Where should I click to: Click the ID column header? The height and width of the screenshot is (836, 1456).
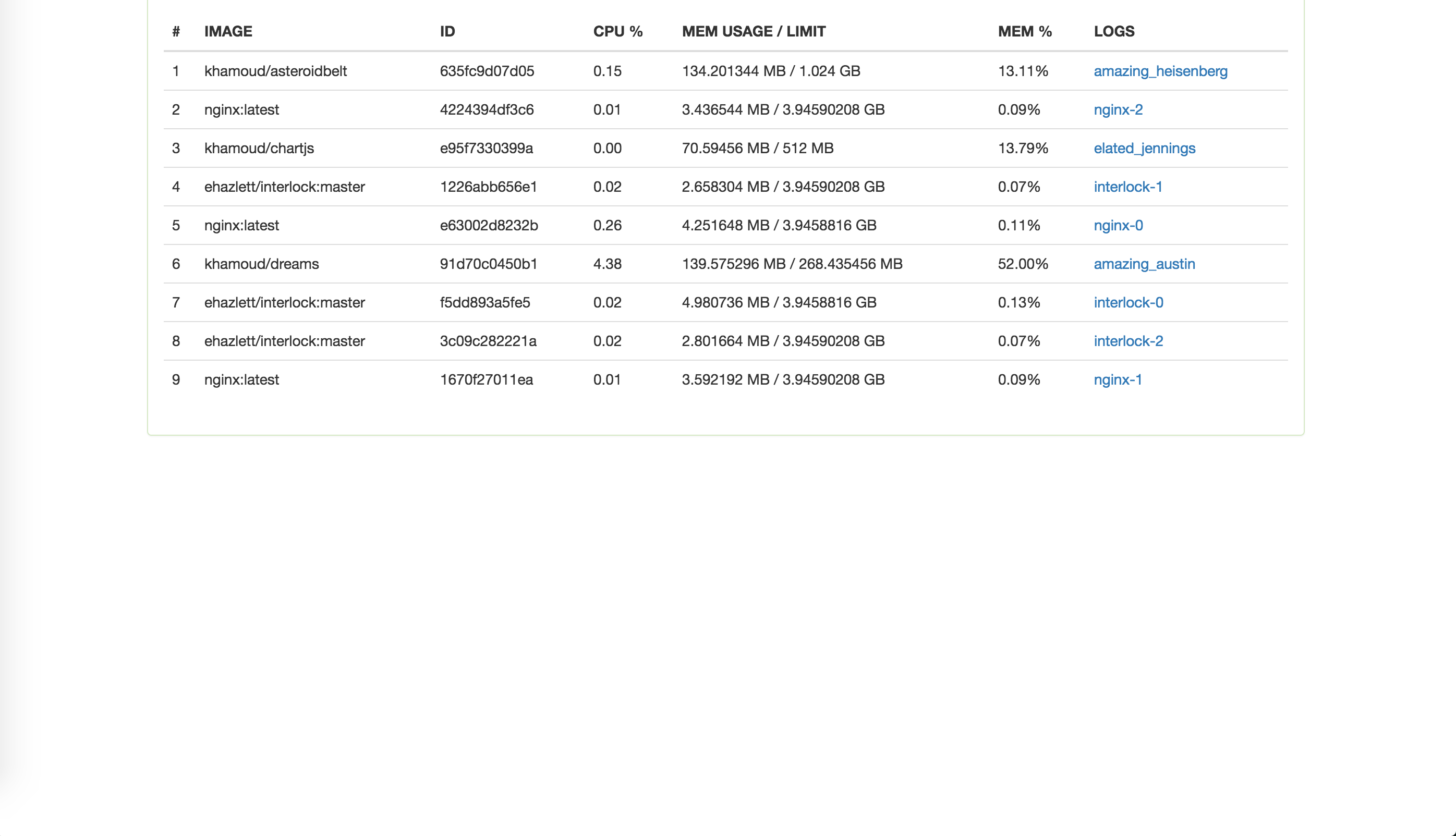(x=447, y=32)
